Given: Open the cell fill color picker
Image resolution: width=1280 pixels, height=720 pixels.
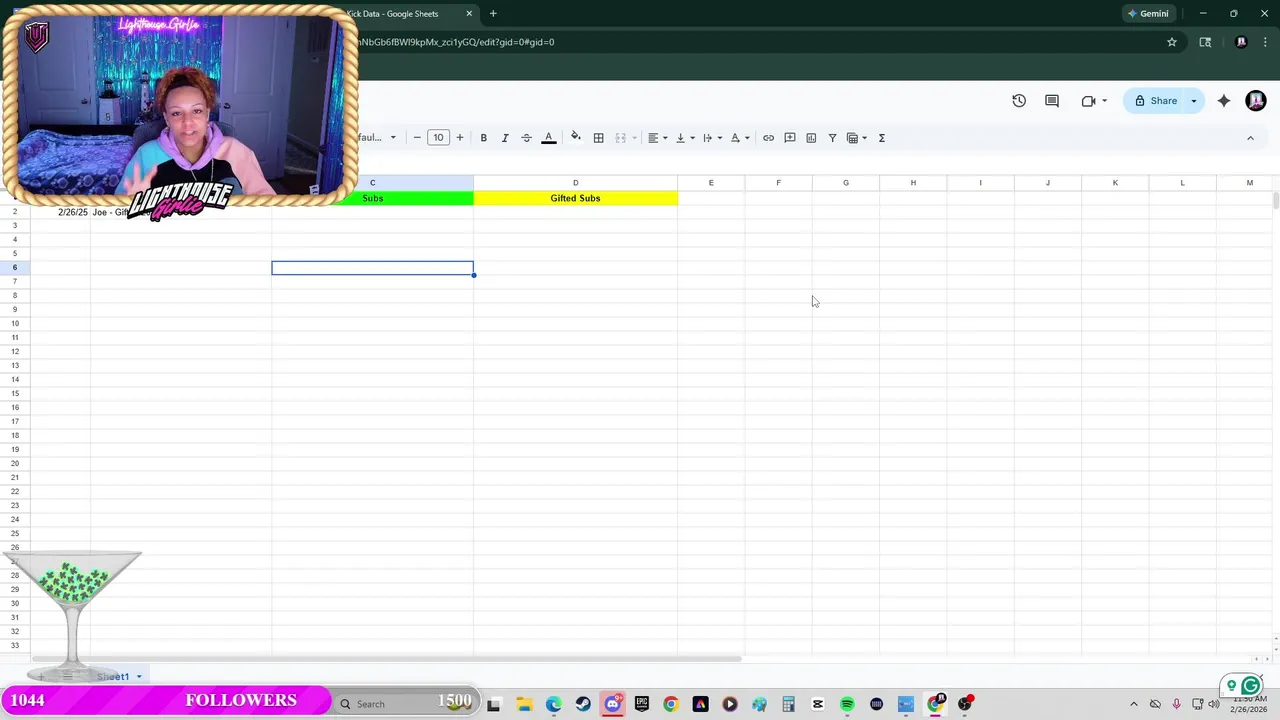Looking at the screenshot, I should pyautogui.click(x=575, y=138).
